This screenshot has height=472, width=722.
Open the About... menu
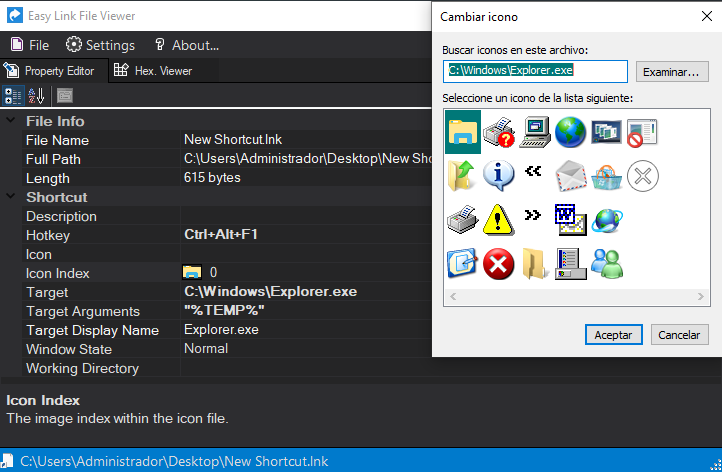[x=186, y=45]
